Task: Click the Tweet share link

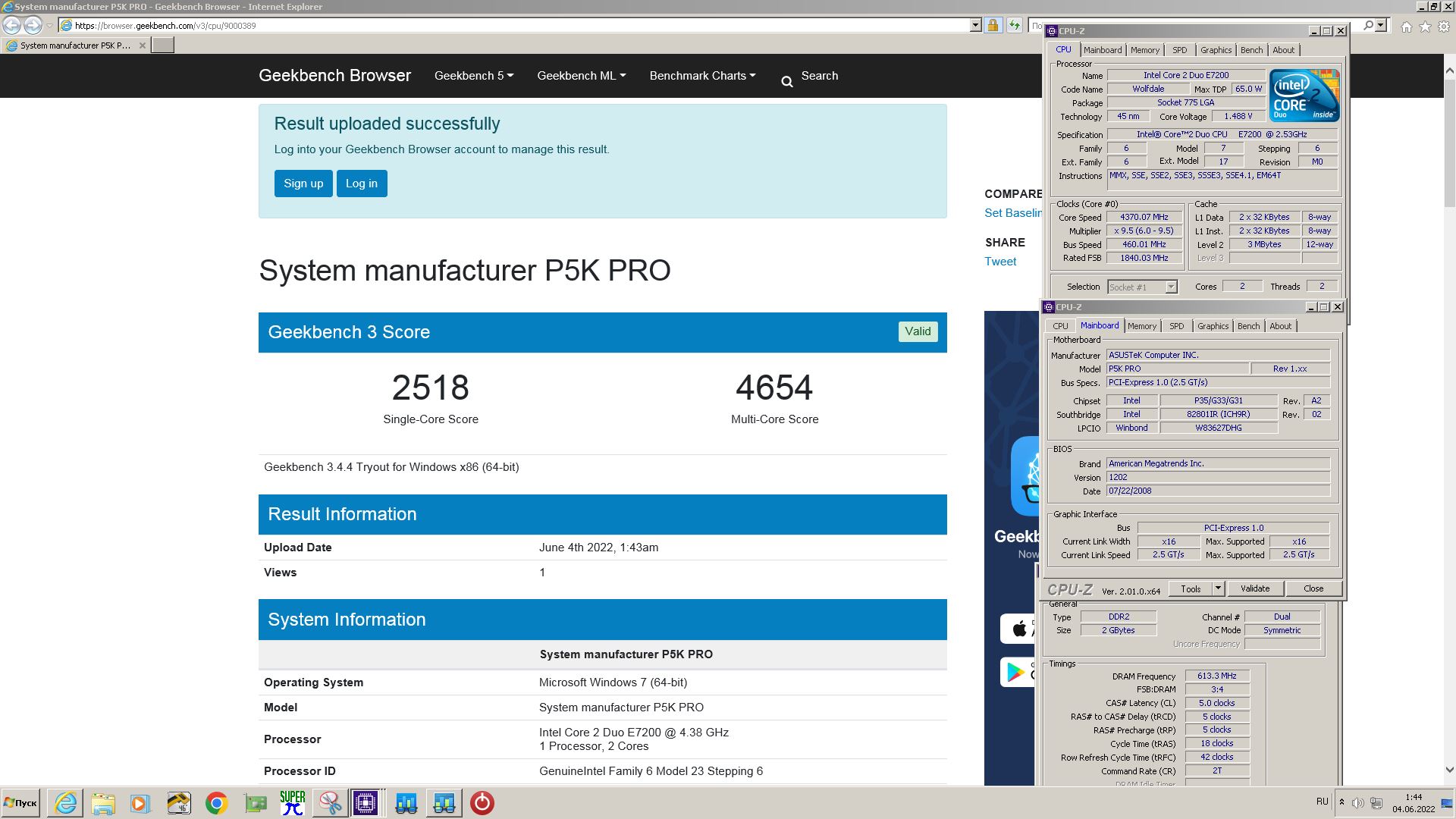Action: tap(1000, 262)
